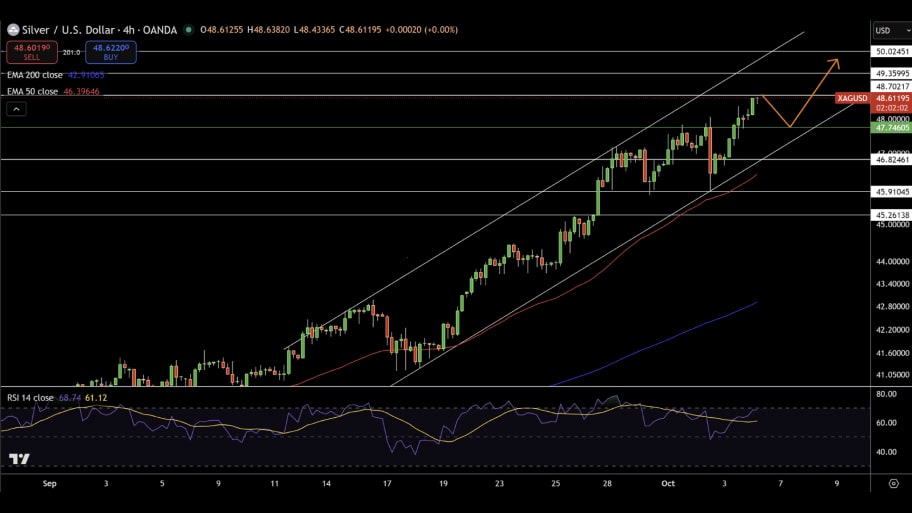Click the XAGUSD price label tag
This screenshot has width=912, height=513.
click(852, 98)
